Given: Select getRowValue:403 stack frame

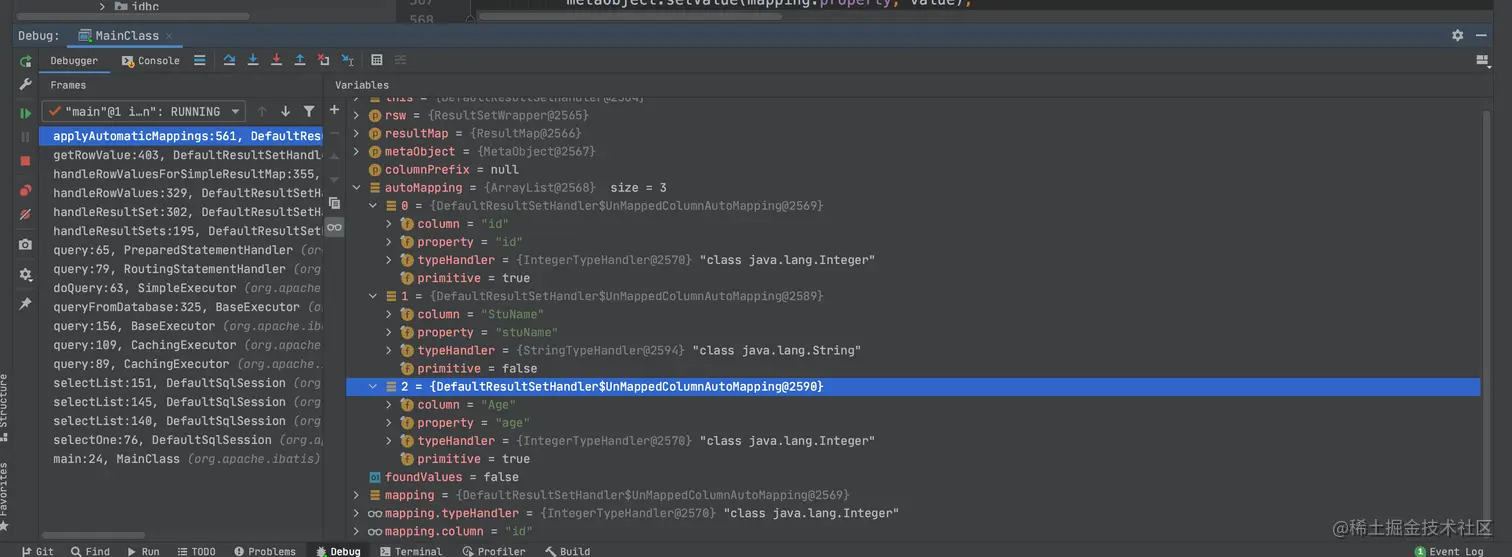Looking at the screenshot, I should (181, 155).
